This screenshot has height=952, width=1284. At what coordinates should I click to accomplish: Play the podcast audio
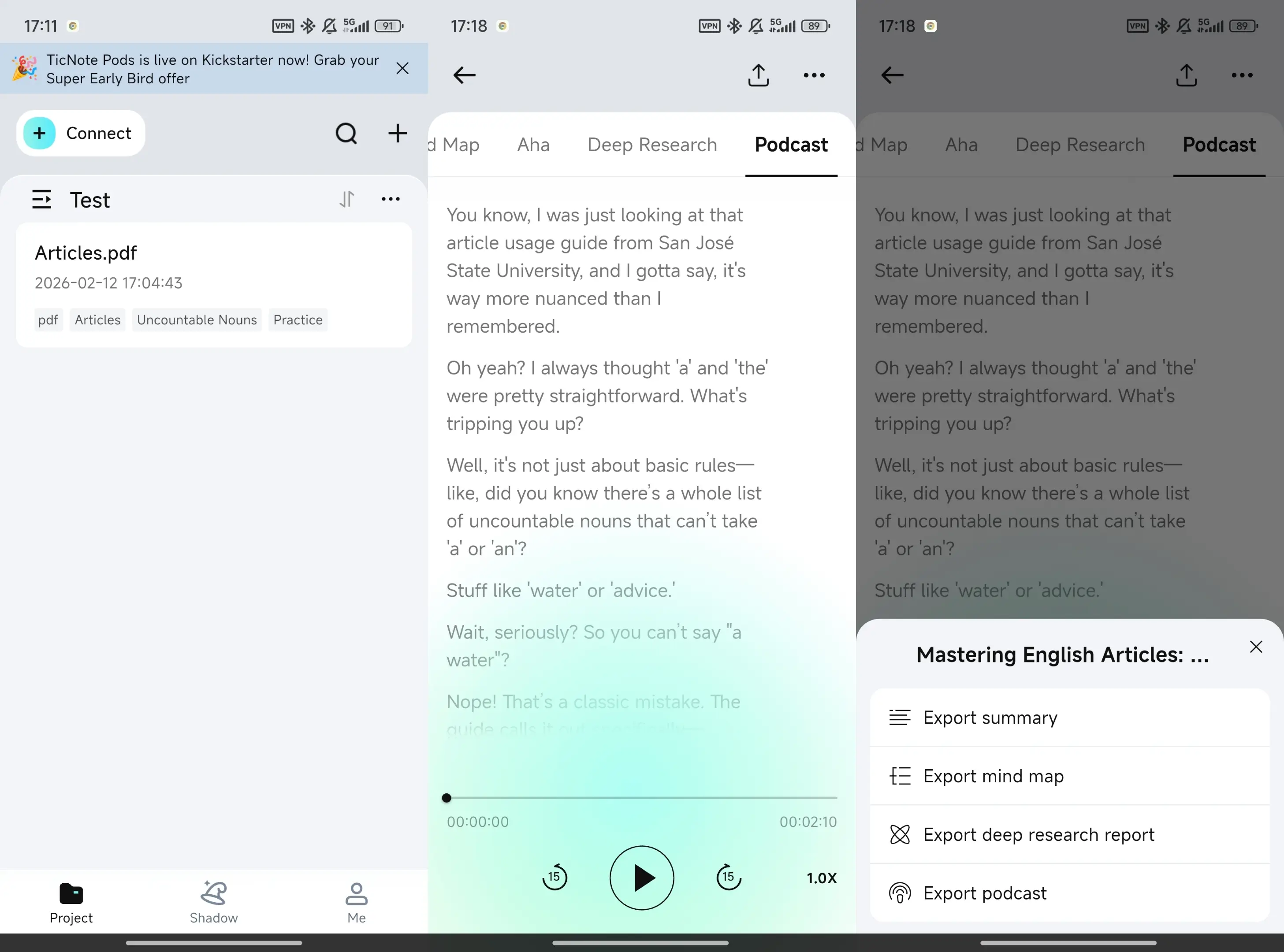point(641,877)
